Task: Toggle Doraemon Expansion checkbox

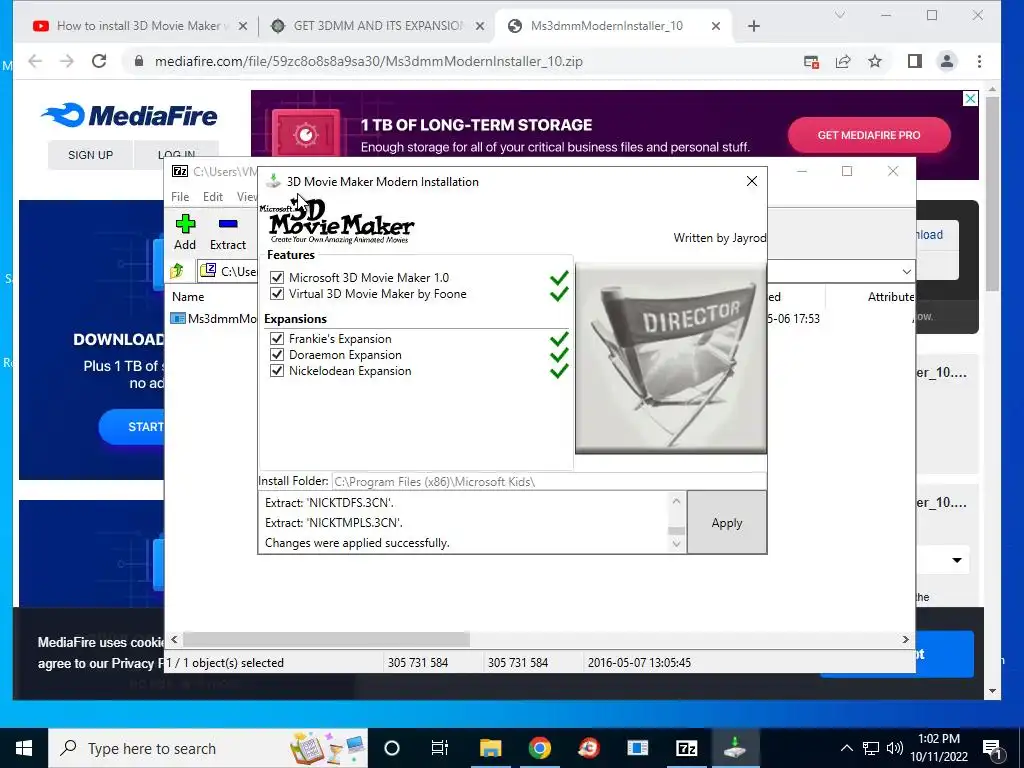Action: 277,355
